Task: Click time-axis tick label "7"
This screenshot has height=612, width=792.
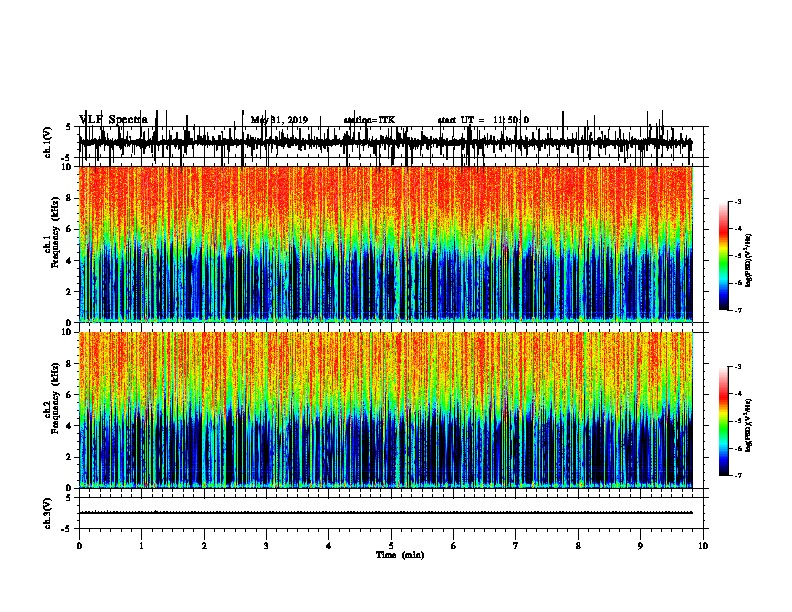Action: coord(516,546)
